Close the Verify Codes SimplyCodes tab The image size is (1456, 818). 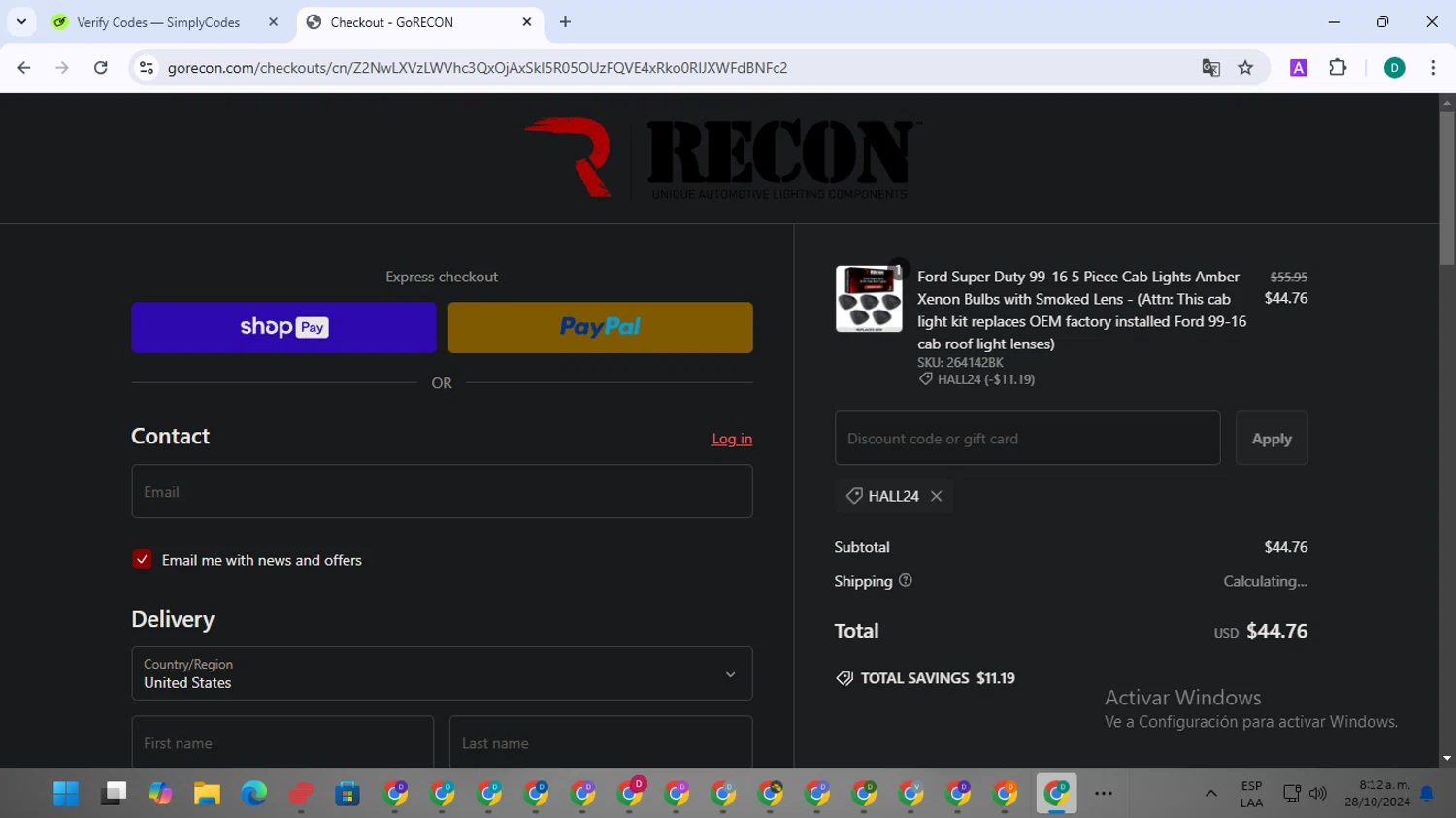273,22
